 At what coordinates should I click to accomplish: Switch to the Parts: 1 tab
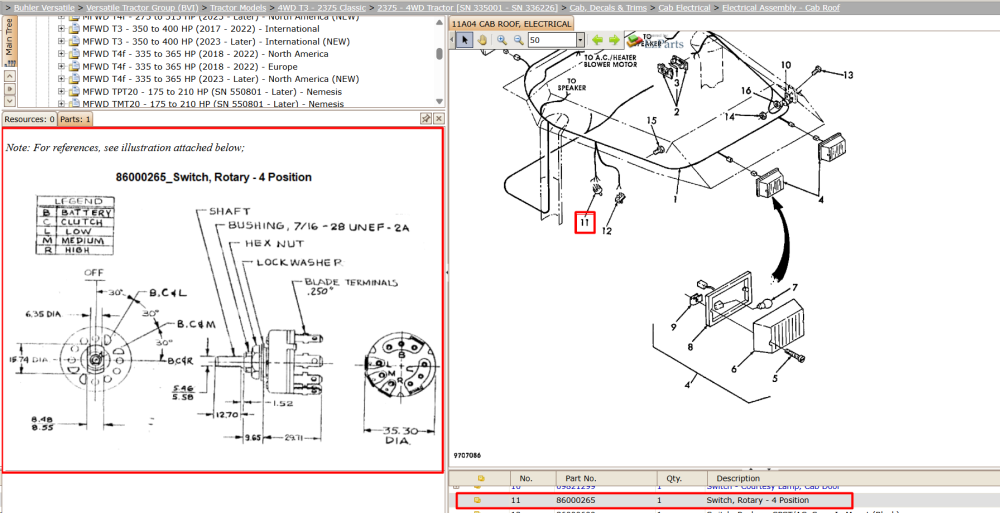[x=76, y=119]
